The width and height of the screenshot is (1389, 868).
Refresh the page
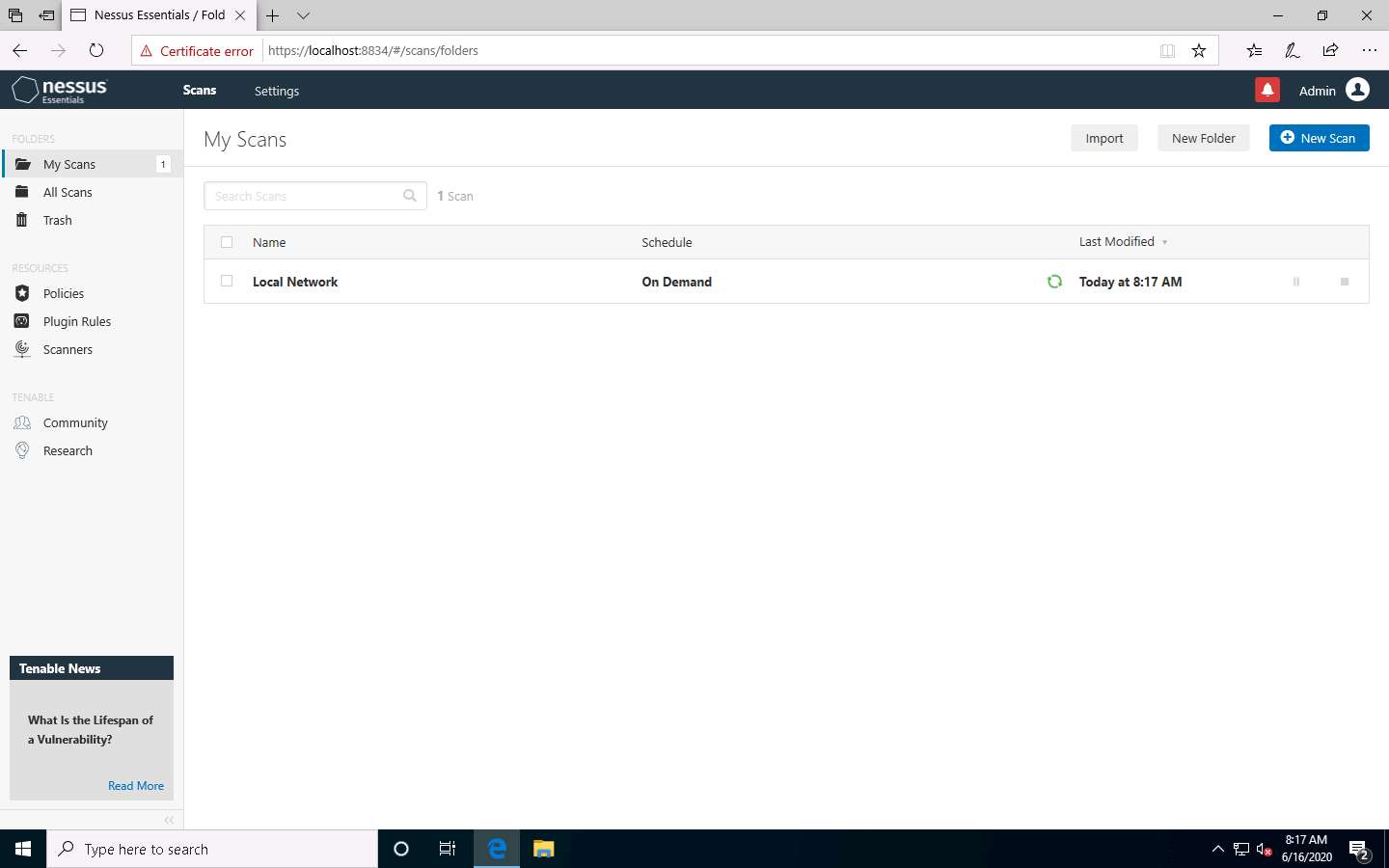[95, 50]
